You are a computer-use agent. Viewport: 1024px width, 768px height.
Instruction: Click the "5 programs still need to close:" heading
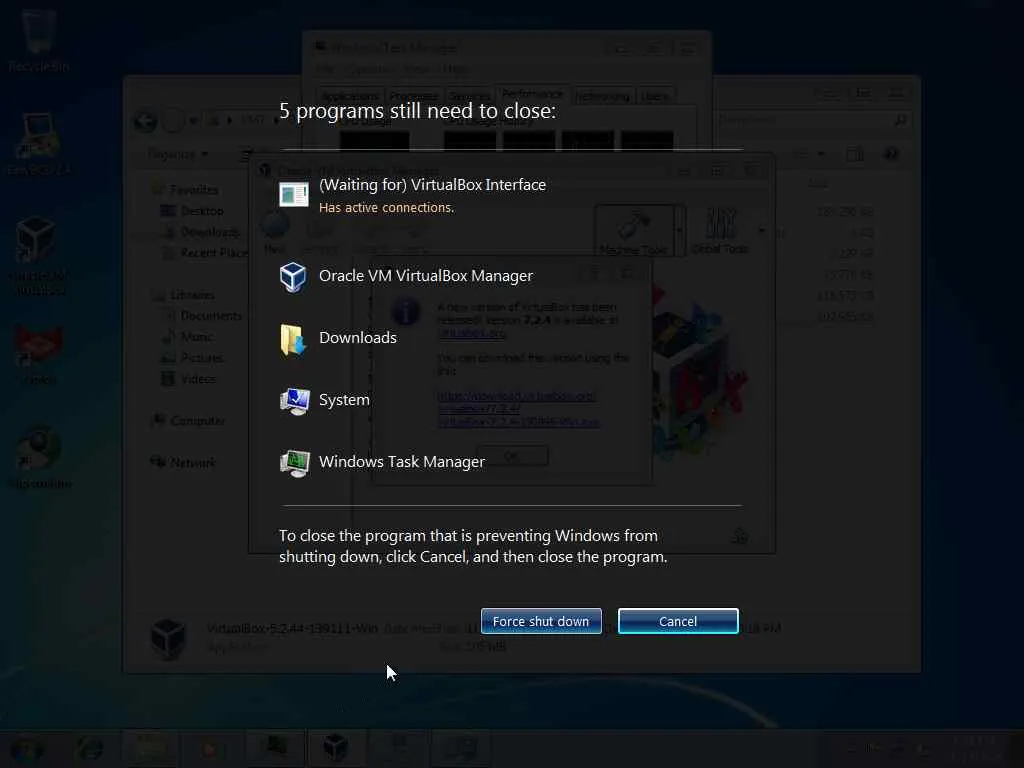(417, 111)
